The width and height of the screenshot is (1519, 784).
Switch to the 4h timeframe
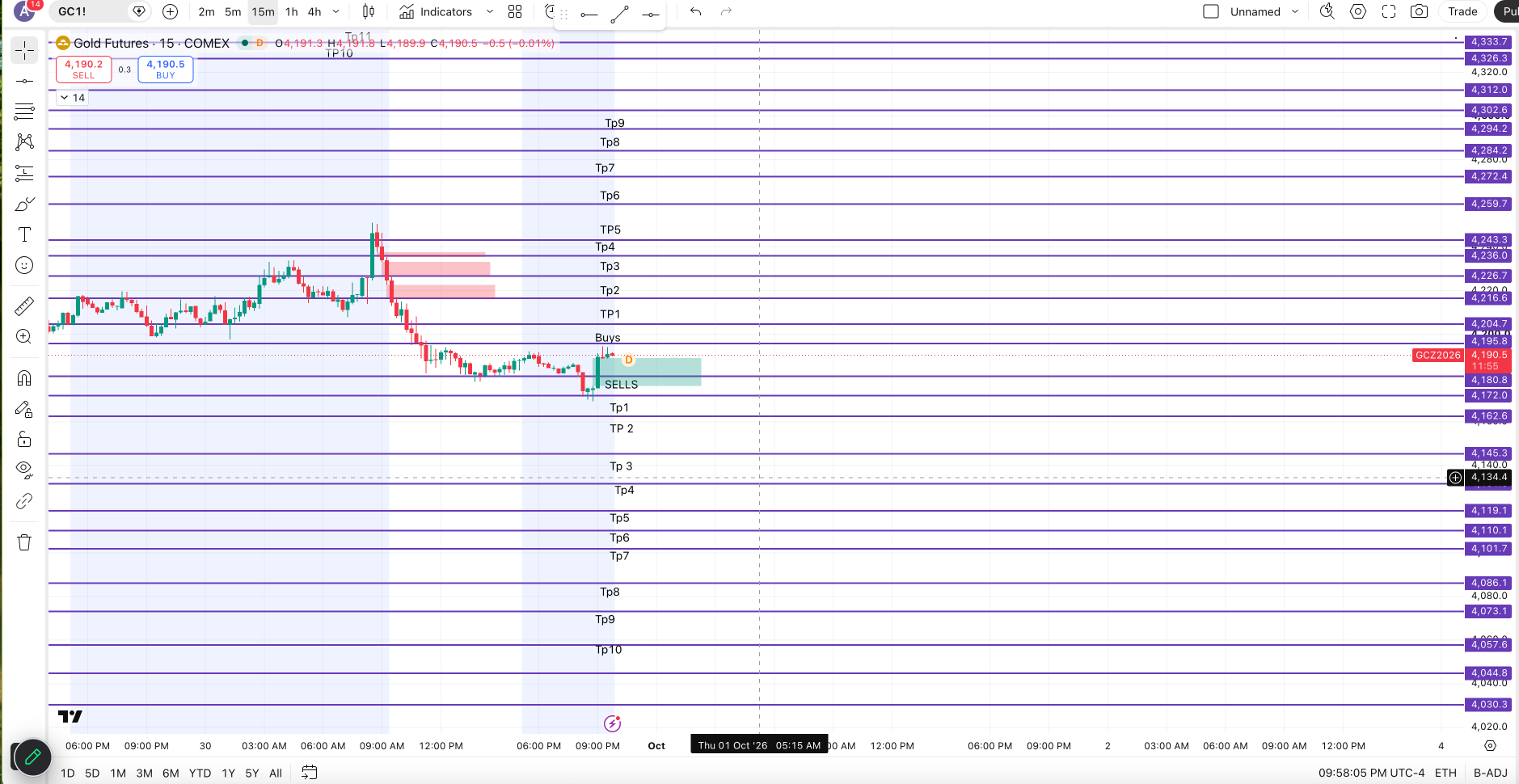314,11
